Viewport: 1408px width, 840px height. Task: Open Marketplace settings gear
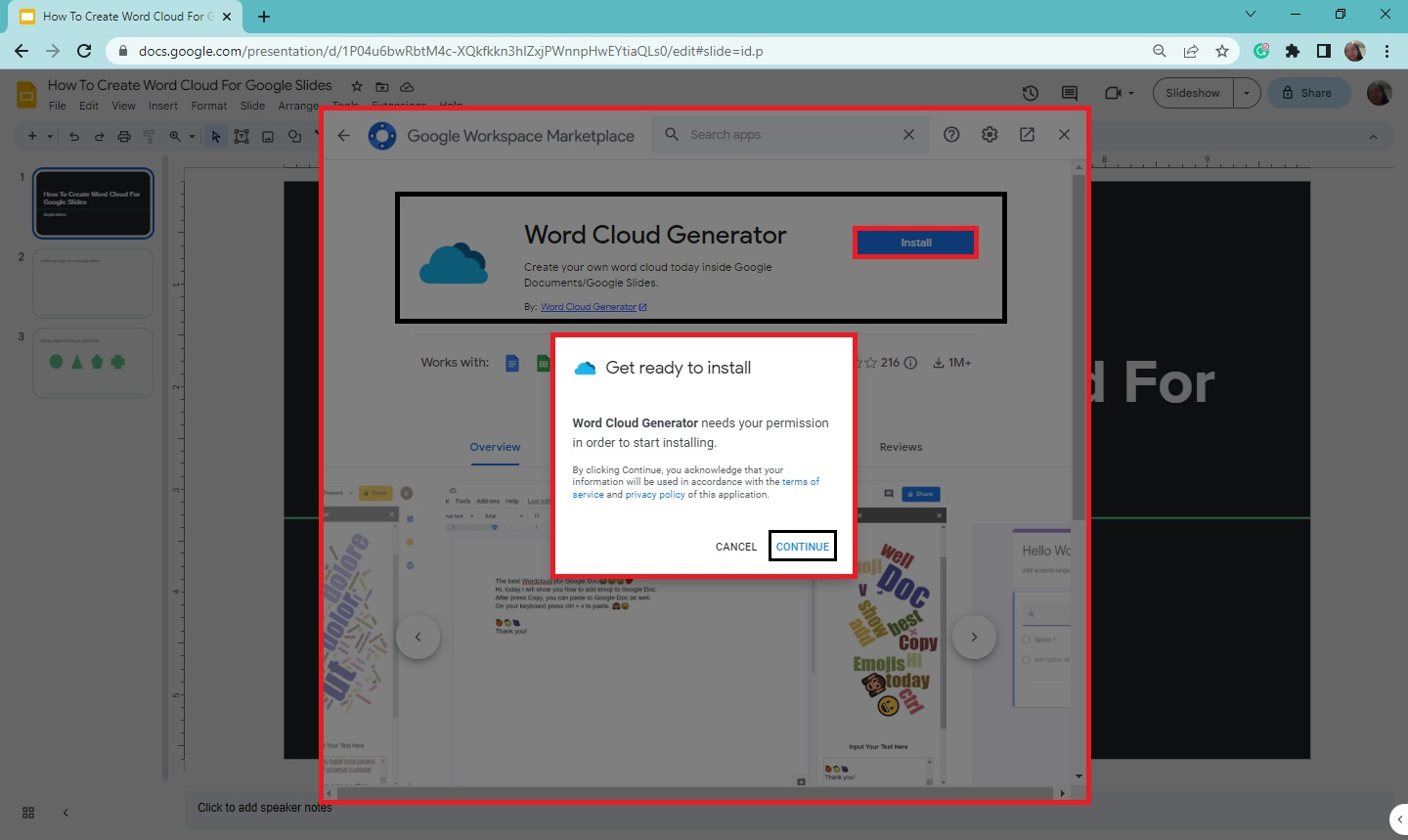990,135
